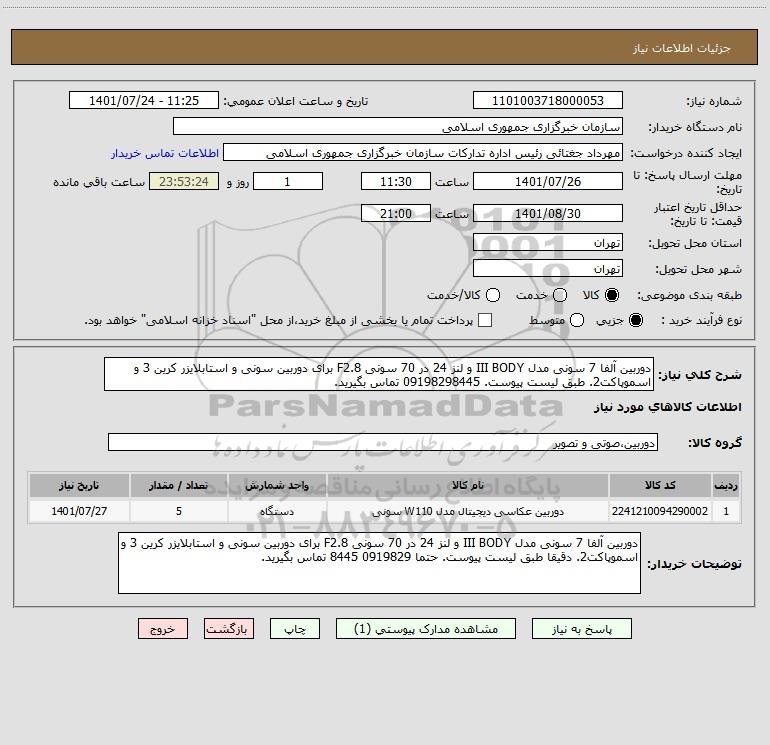Screen dimensions: 770x745
Task: Select the خدمت radio button
Action: [560, 295]
